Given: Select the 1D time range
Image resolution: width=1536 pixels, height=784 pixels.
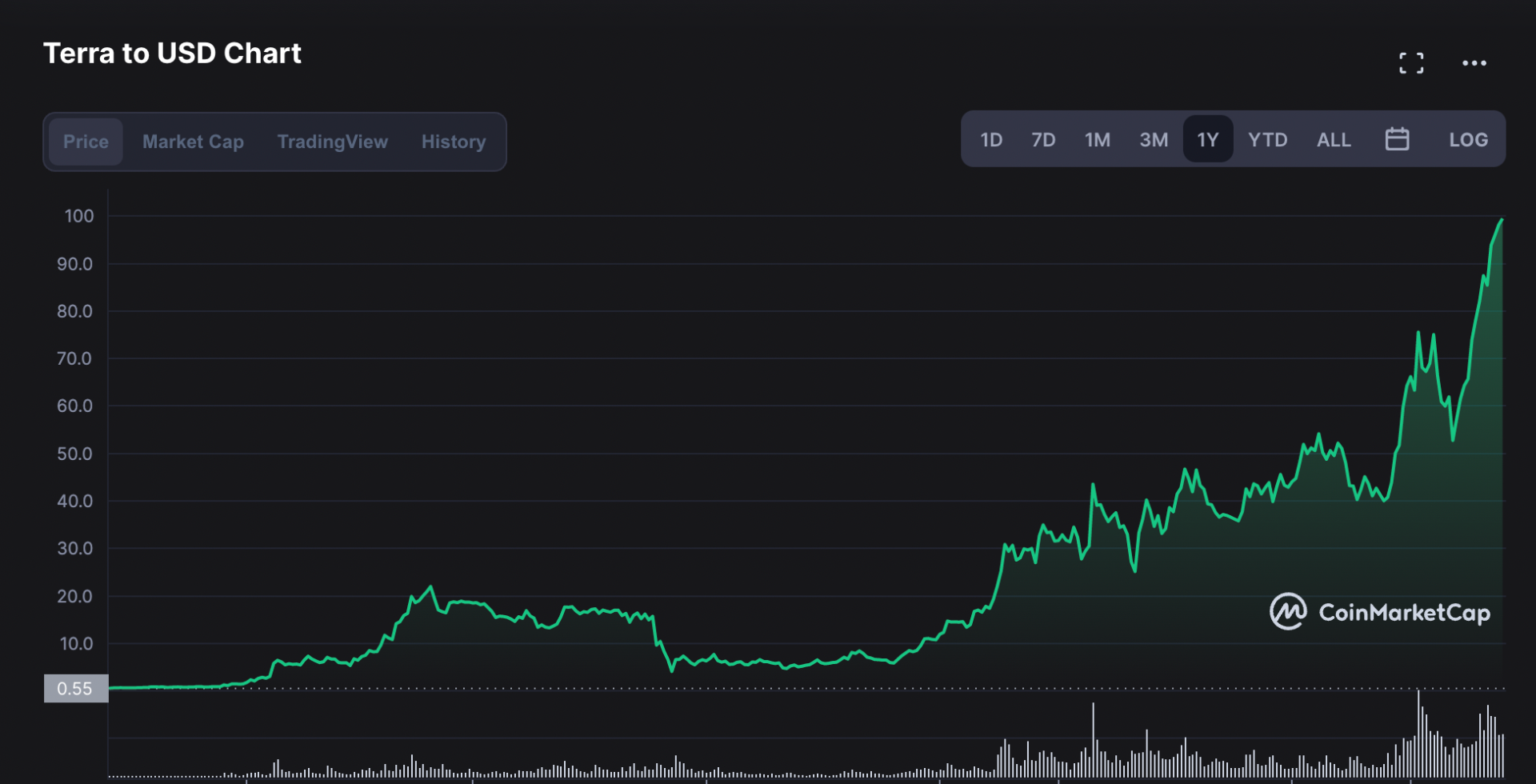Looking at the screenshot, I should coord(990,138).
